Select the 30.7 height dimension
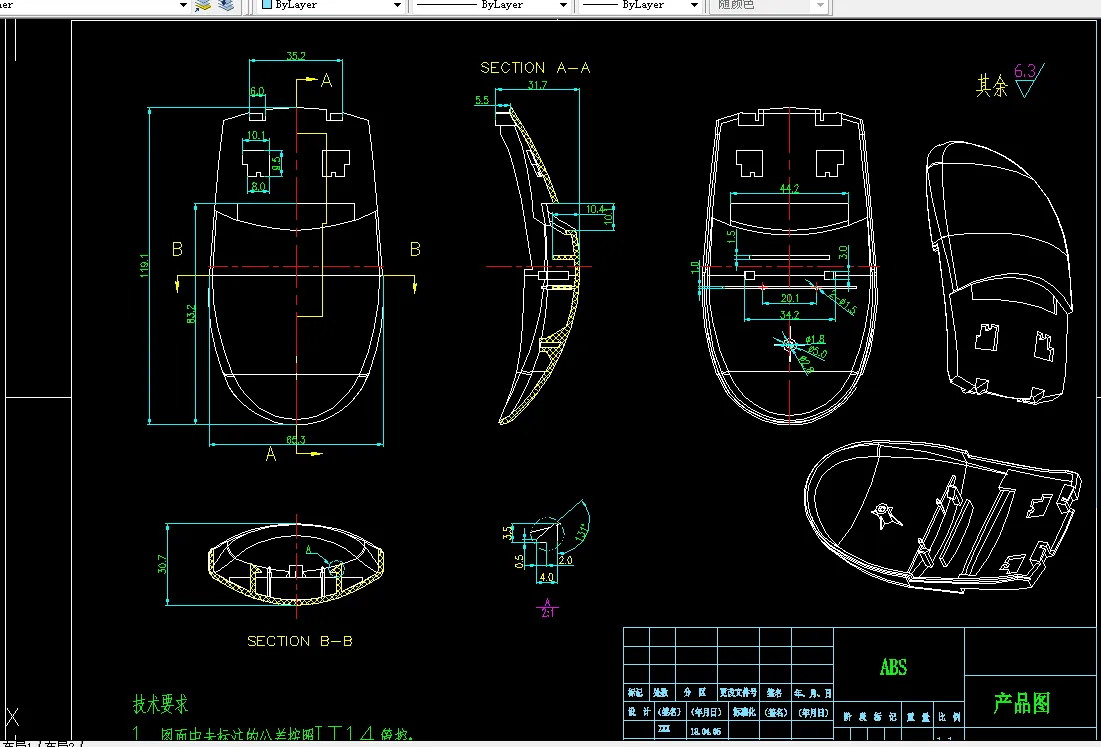The image size is (1101, 747). click(x=162, y=564)
